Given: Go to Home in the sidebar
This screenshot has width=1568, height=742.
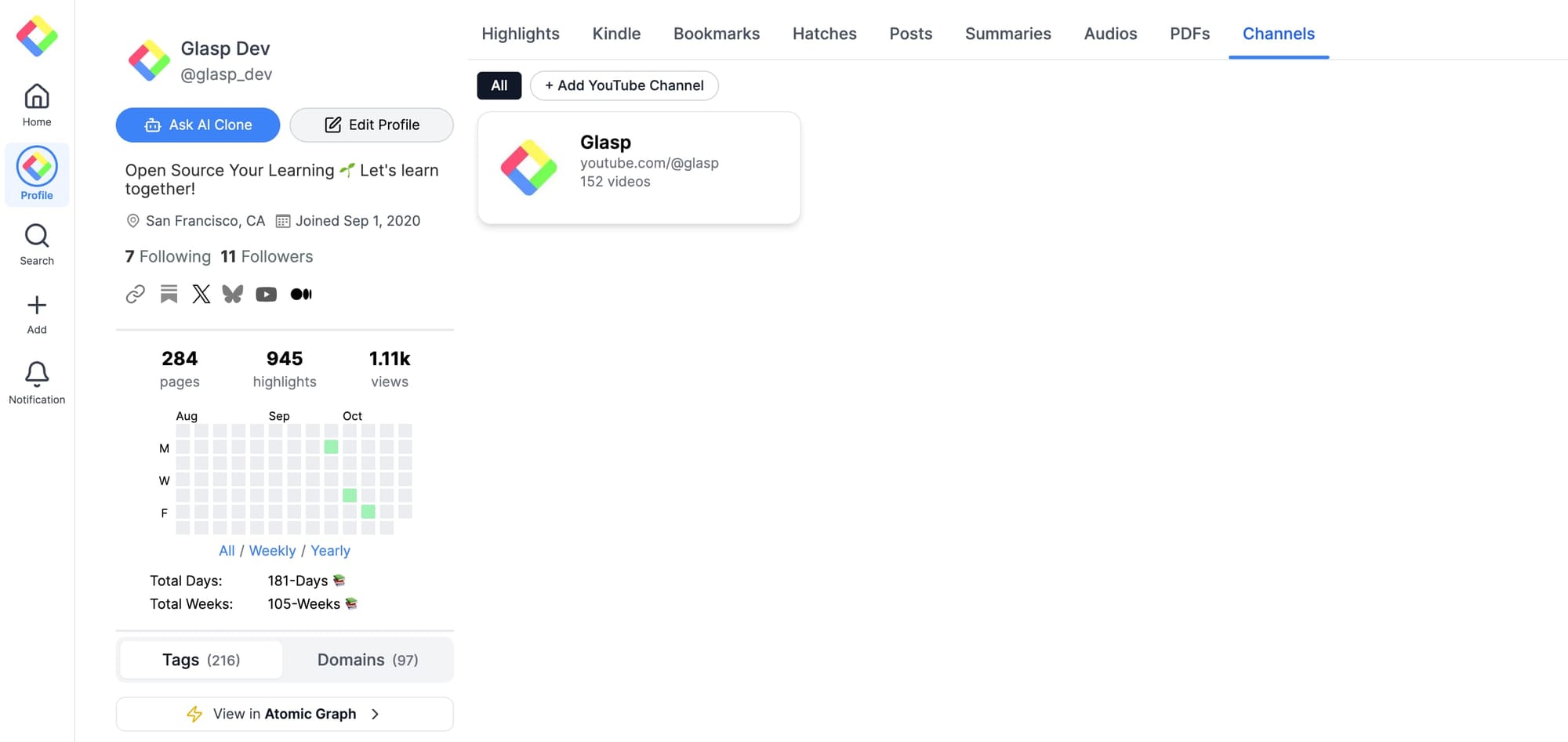Looking at the screenshot, I should tap(37, 105).
